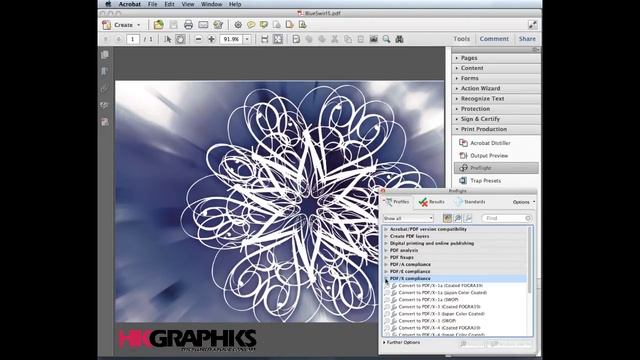
Task: Open the Page Thumbnails navigation pane icon
Action: 105,55
